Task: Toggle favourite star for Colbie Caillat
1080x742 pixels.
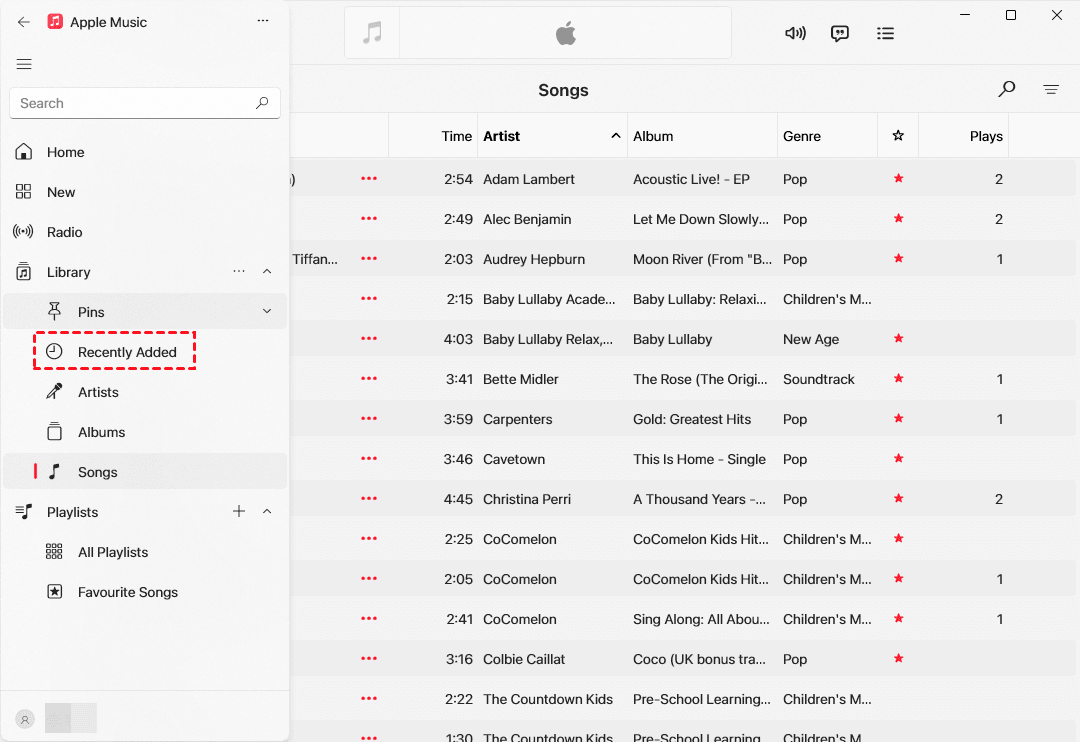Action: pos(898,658)
